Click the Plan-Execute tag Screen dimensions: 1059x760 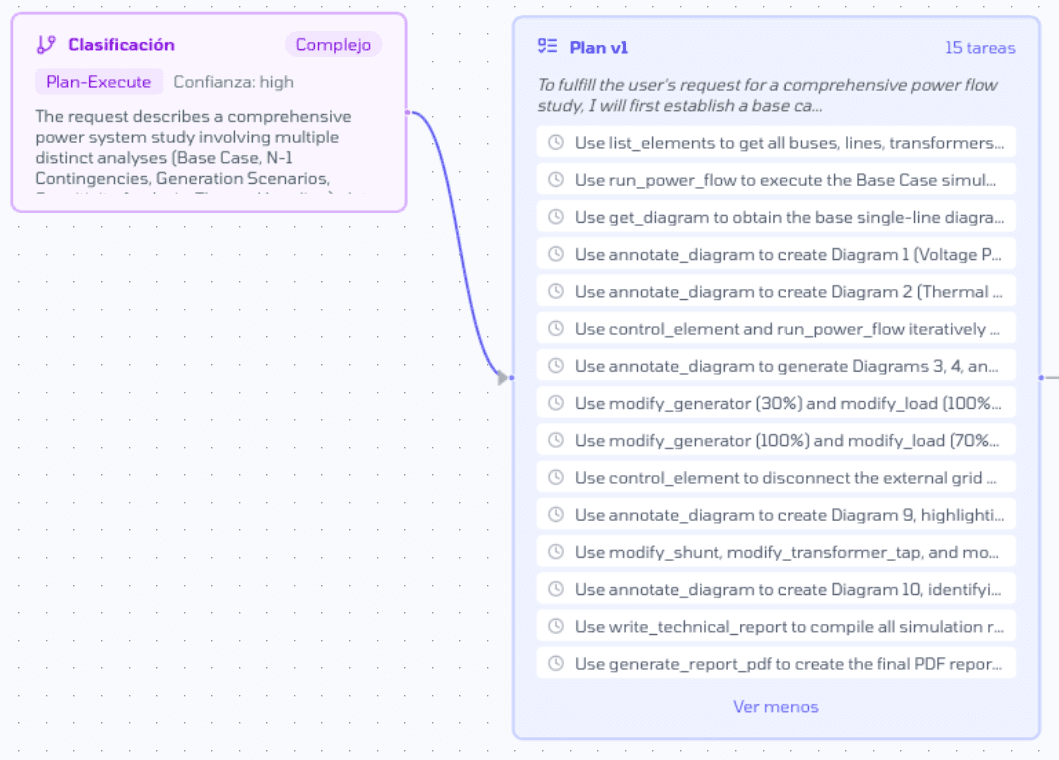98,82
